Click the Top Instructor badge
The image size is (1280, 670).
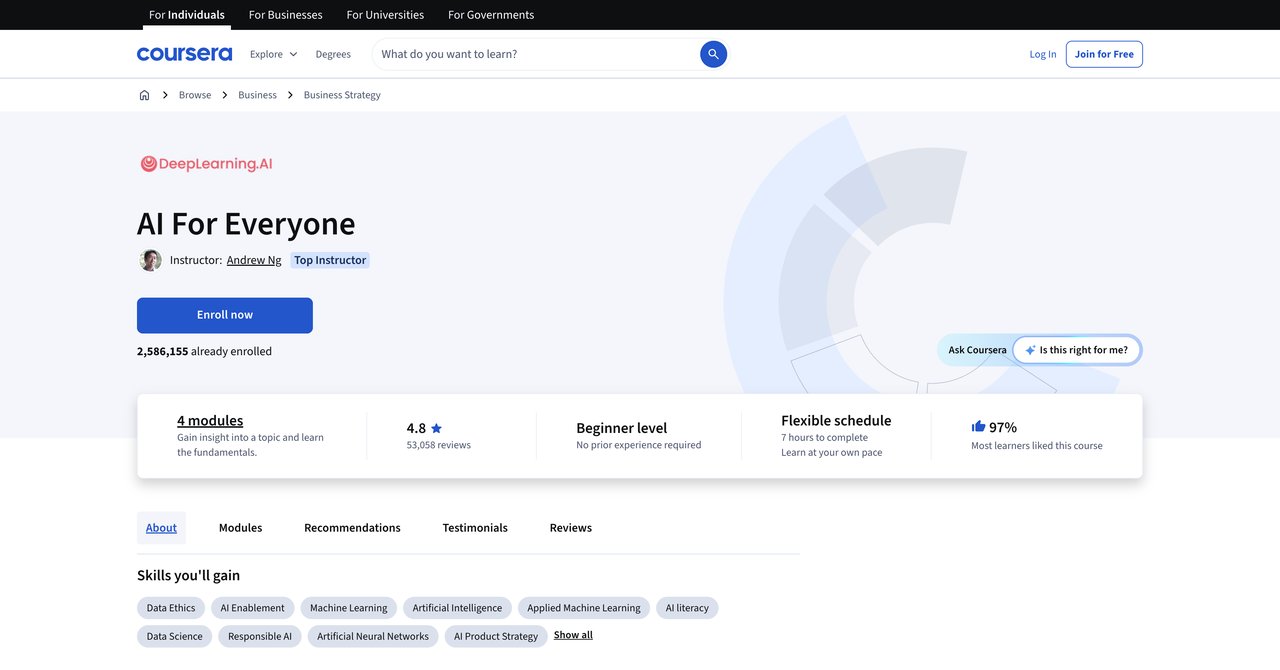point(330,260)
